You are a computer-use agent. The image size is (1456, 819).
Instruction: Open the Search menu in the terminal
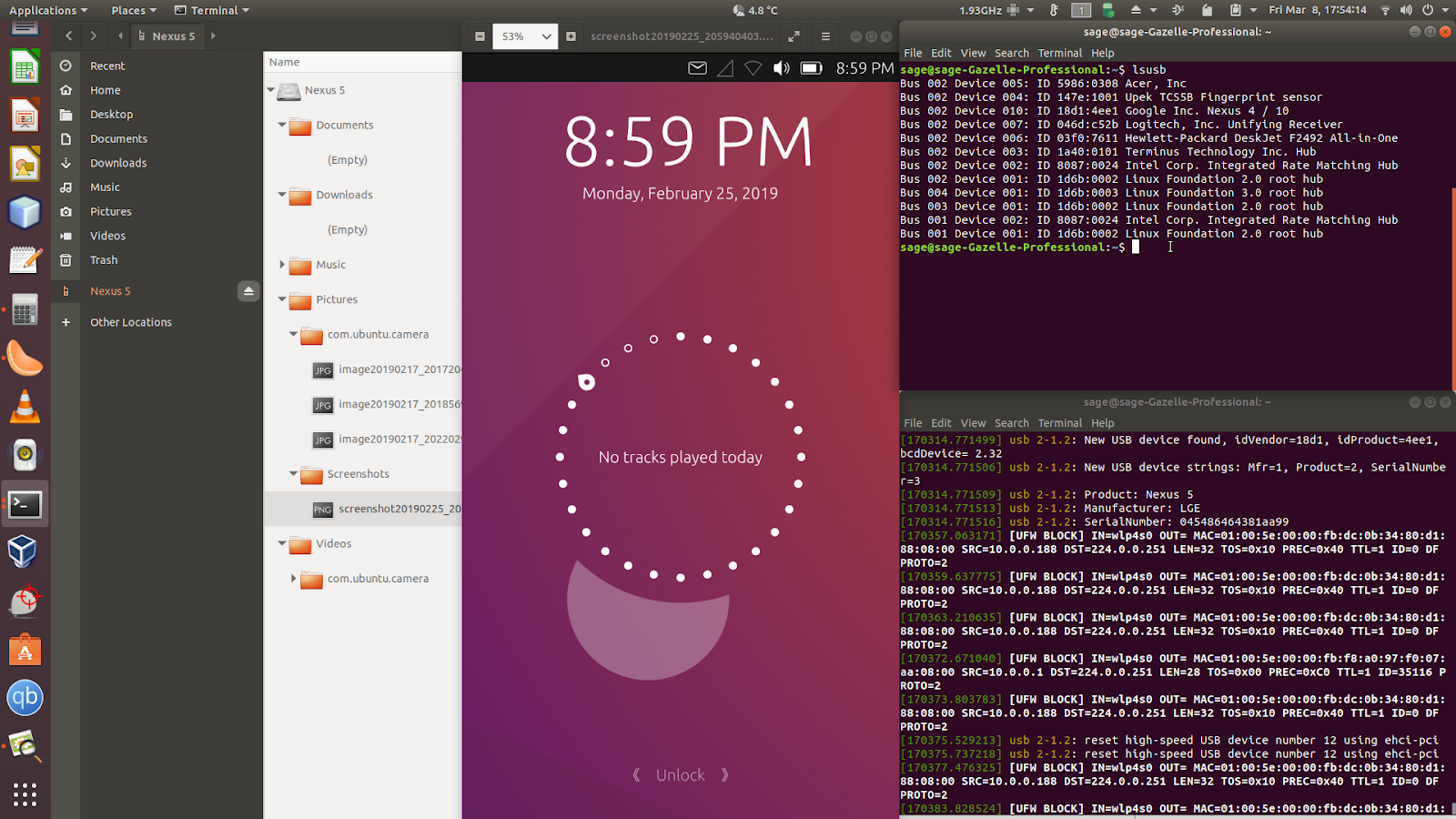(x=1011, y=53)
